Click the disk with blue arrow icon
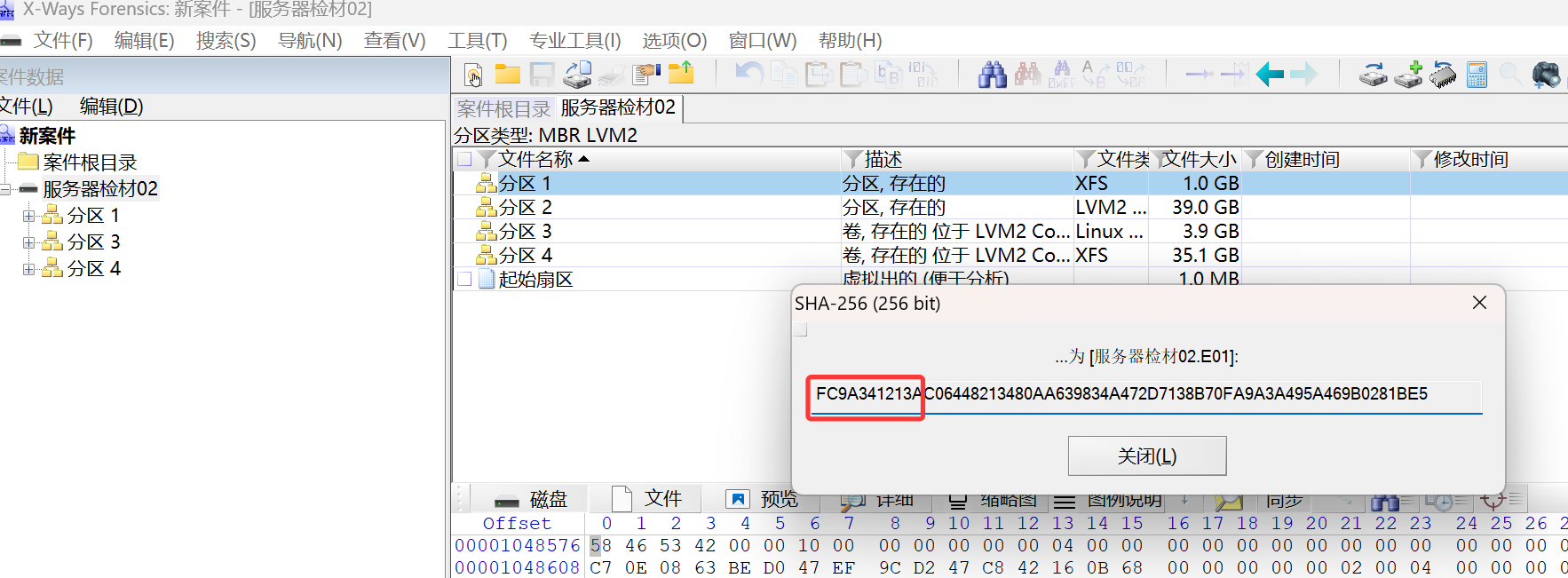Screen dimensions: 1568x578 click(1373, 75)
